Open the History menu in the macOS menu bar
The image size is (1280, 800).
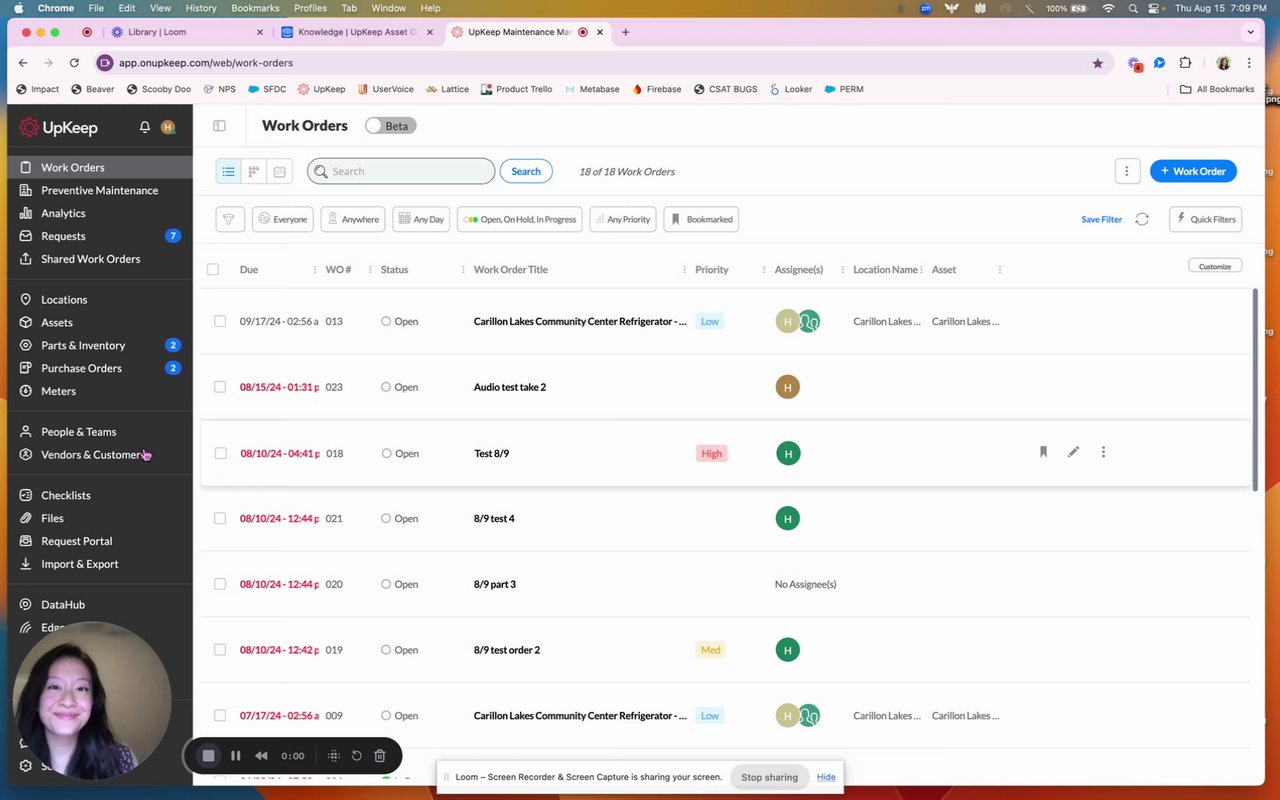201,8
